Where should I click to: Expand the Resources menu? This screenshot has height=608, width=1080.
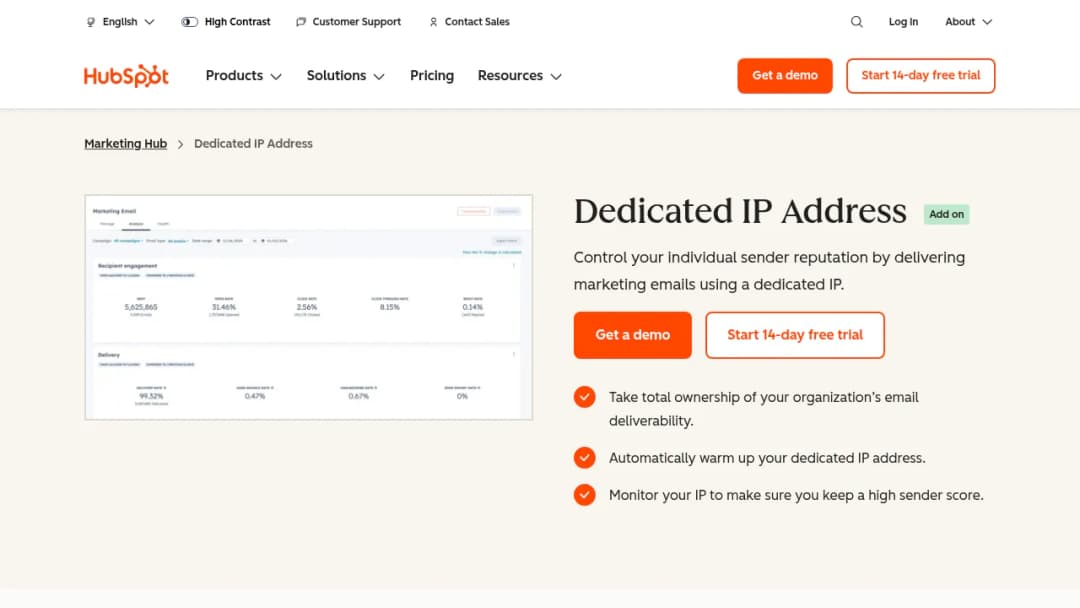point(520,76)
